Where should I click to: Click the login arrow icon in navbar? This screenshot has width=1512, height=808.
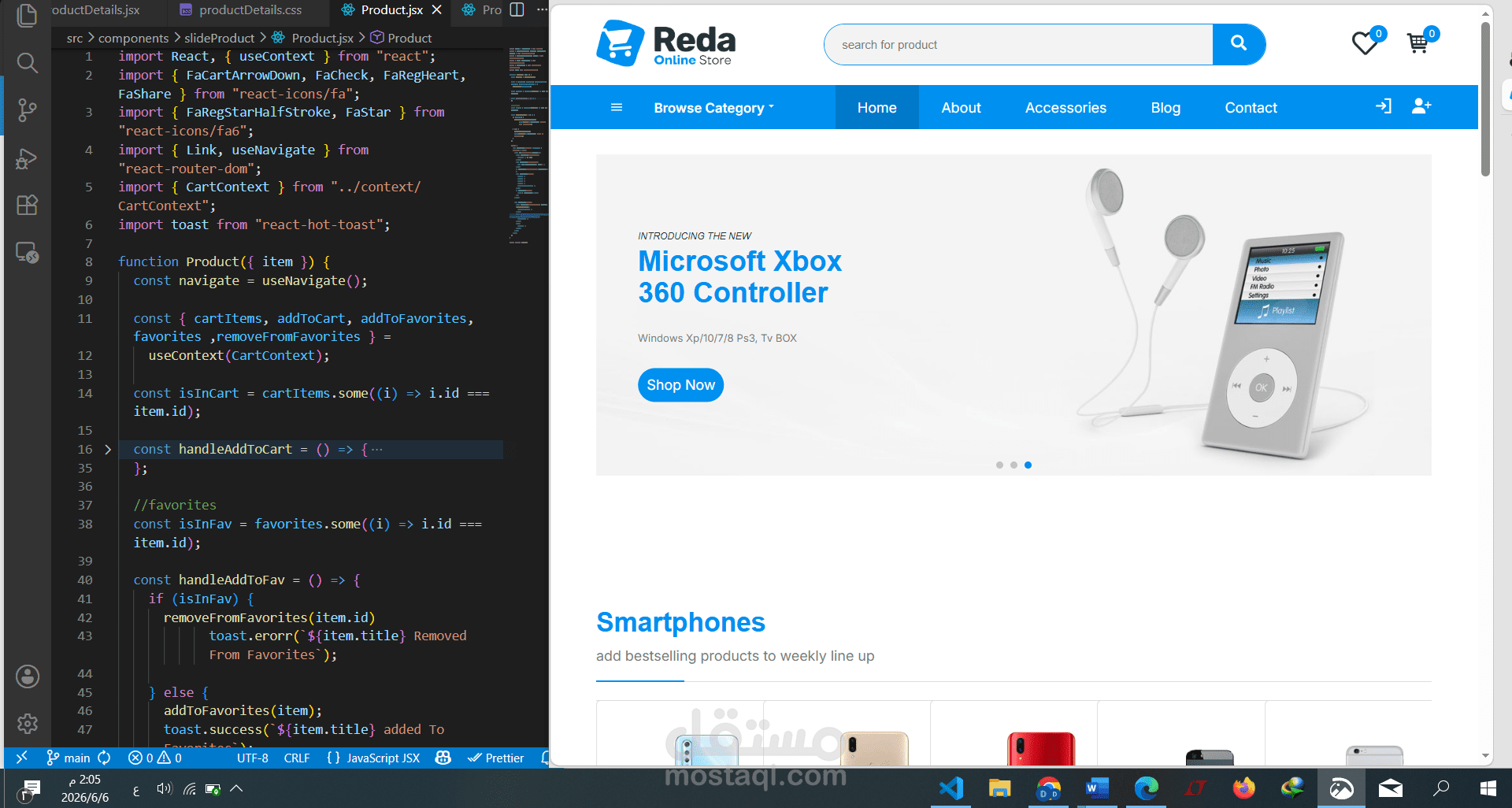(x=1384, y=106)
